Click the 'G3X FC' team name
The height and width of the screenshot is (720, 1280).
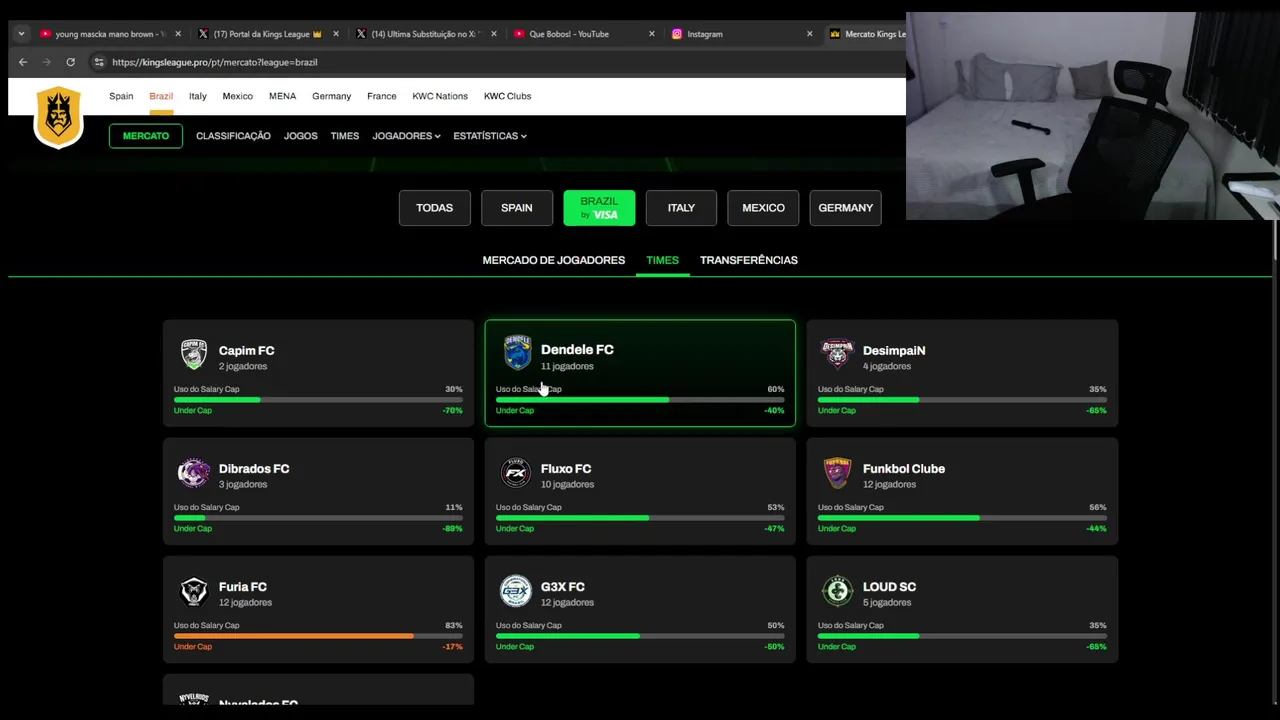(563, 587)
